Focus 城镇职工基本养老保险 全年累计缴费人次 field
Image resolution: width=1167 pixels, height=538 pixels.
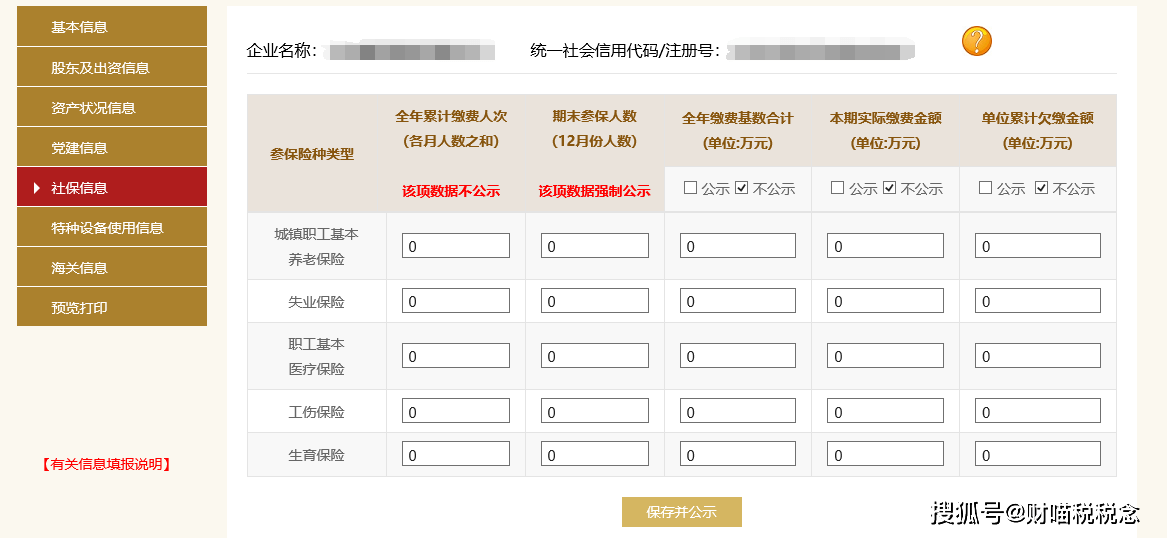(x=455, y=246)
